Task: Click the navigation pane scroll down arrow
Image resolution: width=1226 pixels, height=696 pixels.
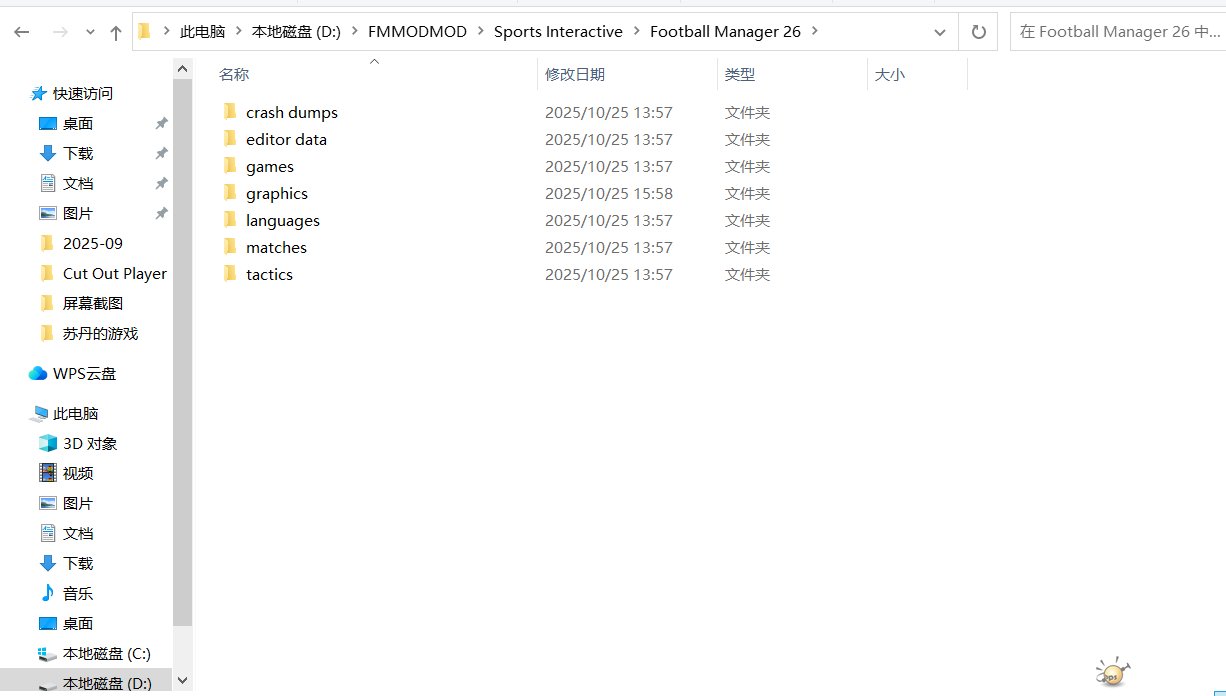Action: pyautogui.click(x=182, y=680)
